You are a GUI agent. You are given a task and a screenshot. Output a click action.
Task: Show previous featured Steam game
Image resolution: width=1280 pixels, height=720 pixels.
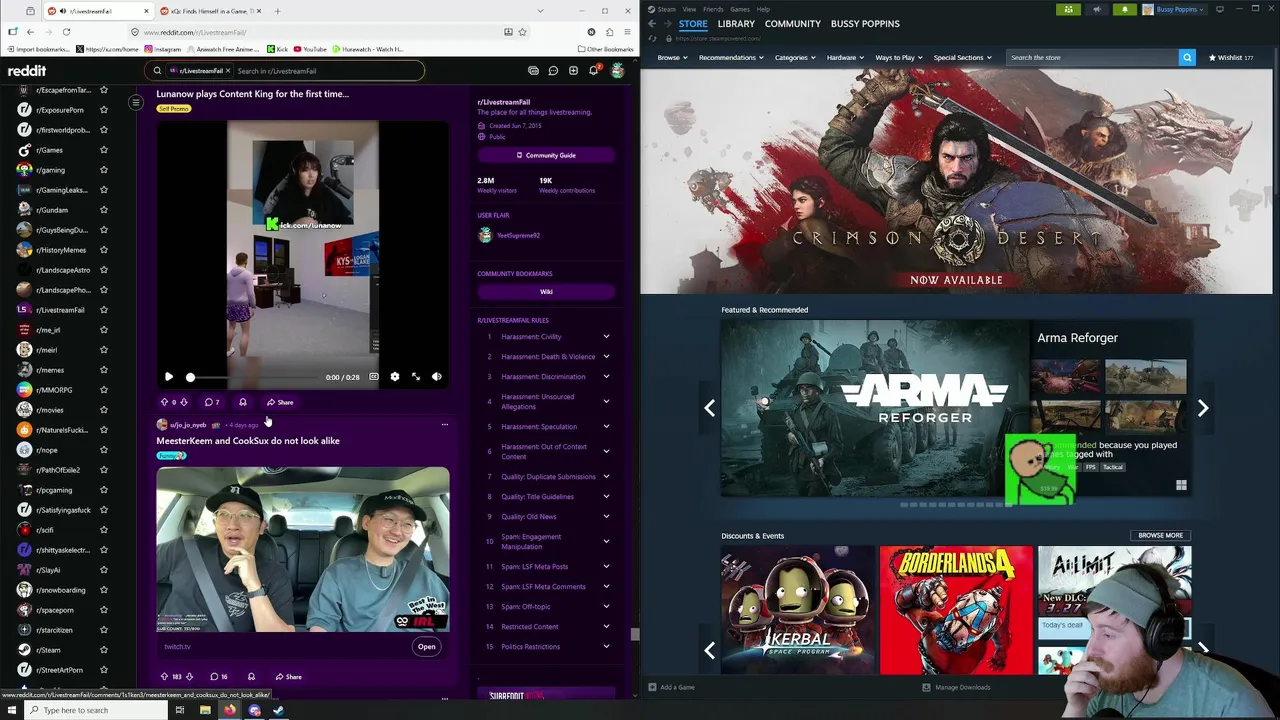709,408
